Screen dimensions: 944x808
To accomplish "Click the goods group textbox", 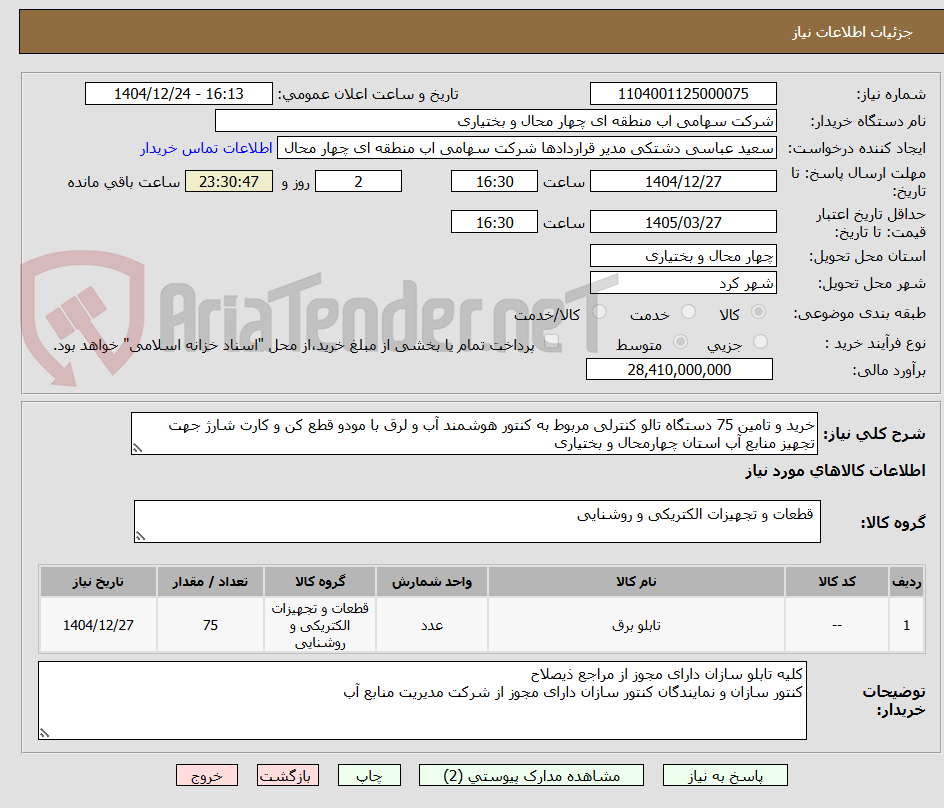I will (x=477, y=521).
